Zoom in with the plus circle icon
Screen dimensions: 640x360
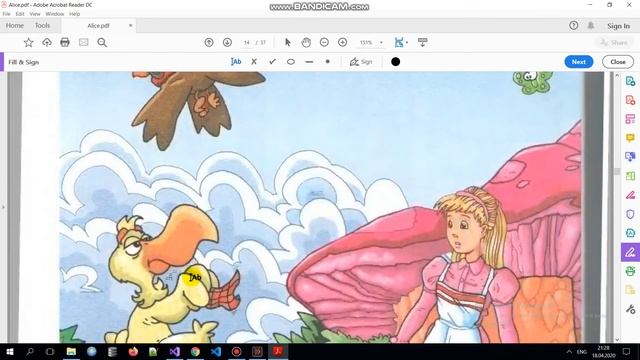(x=342, y=42)
